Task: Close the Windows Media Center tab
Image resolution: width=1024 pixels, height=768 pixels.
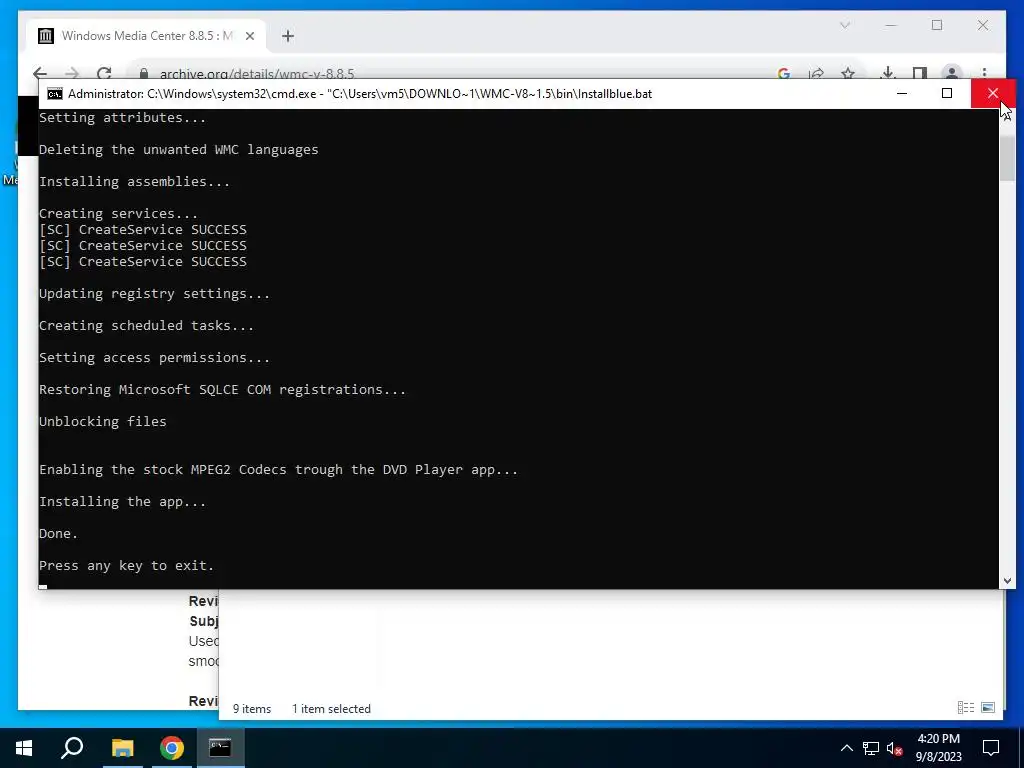Action: click(x=249, y=36)
